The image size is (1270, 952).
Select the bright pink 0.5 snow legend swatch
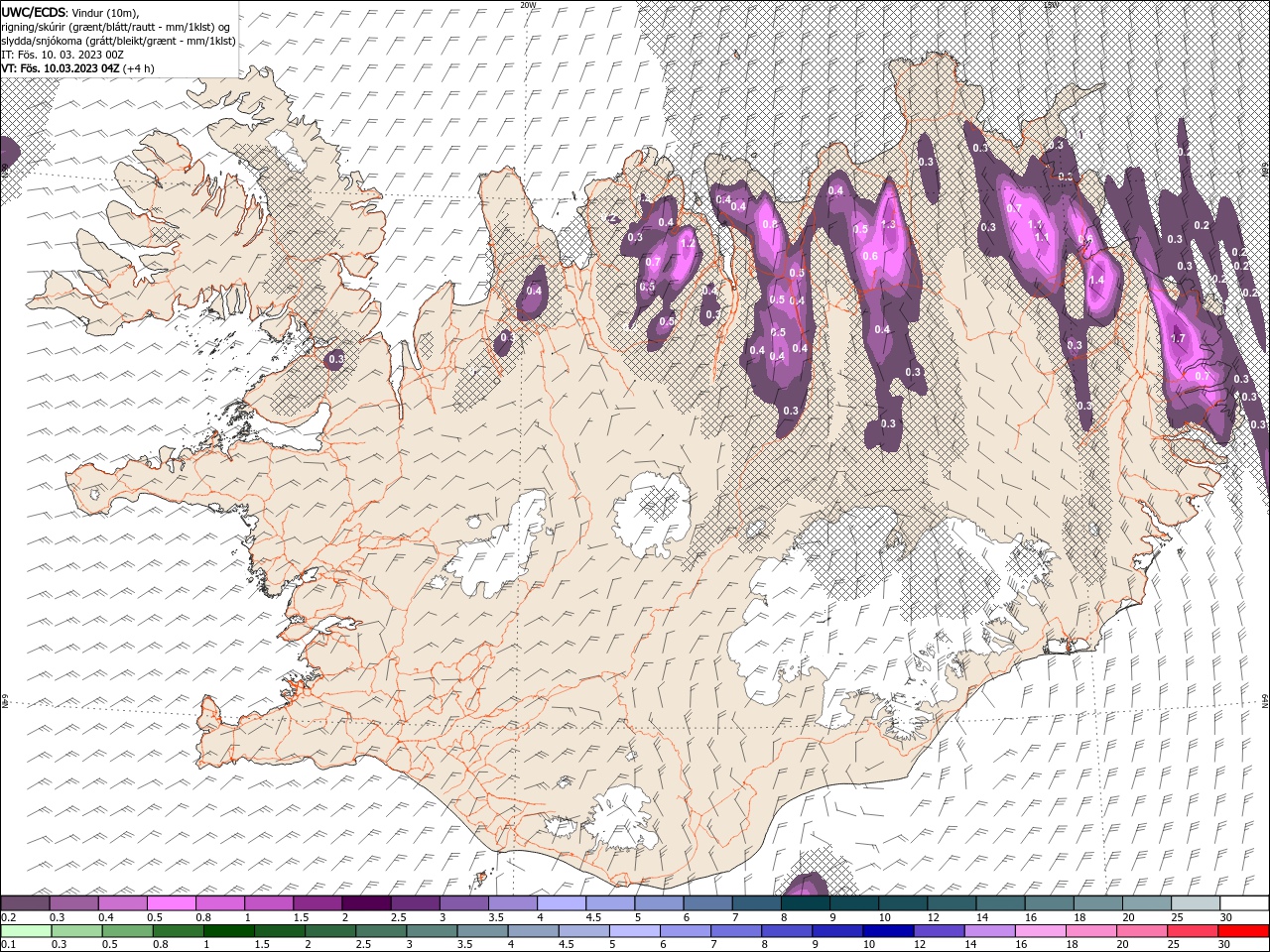click(171, 903)
